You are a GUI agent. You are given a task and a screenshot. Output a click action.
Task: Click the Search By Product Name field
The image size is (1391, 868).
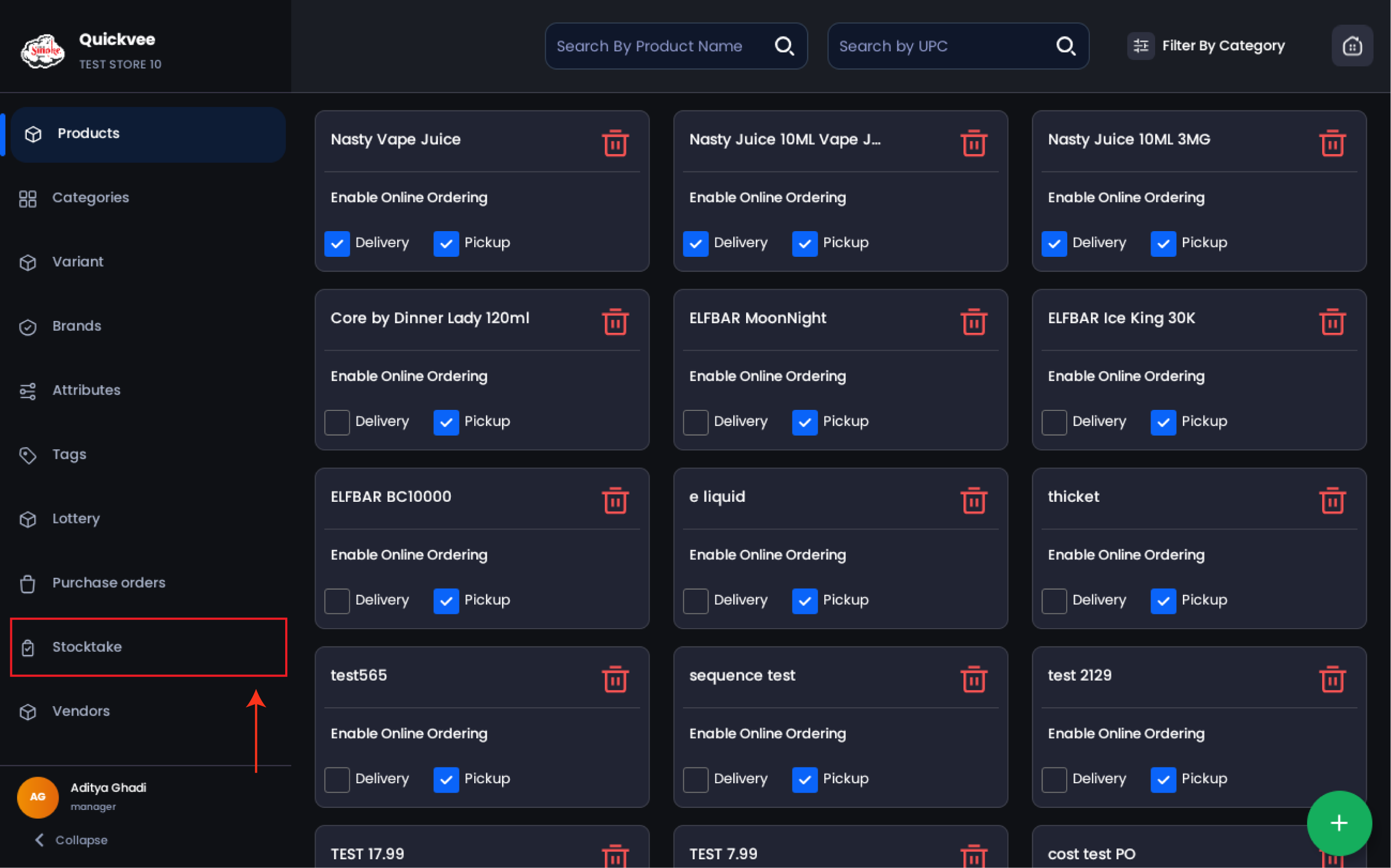click(676, 46)
